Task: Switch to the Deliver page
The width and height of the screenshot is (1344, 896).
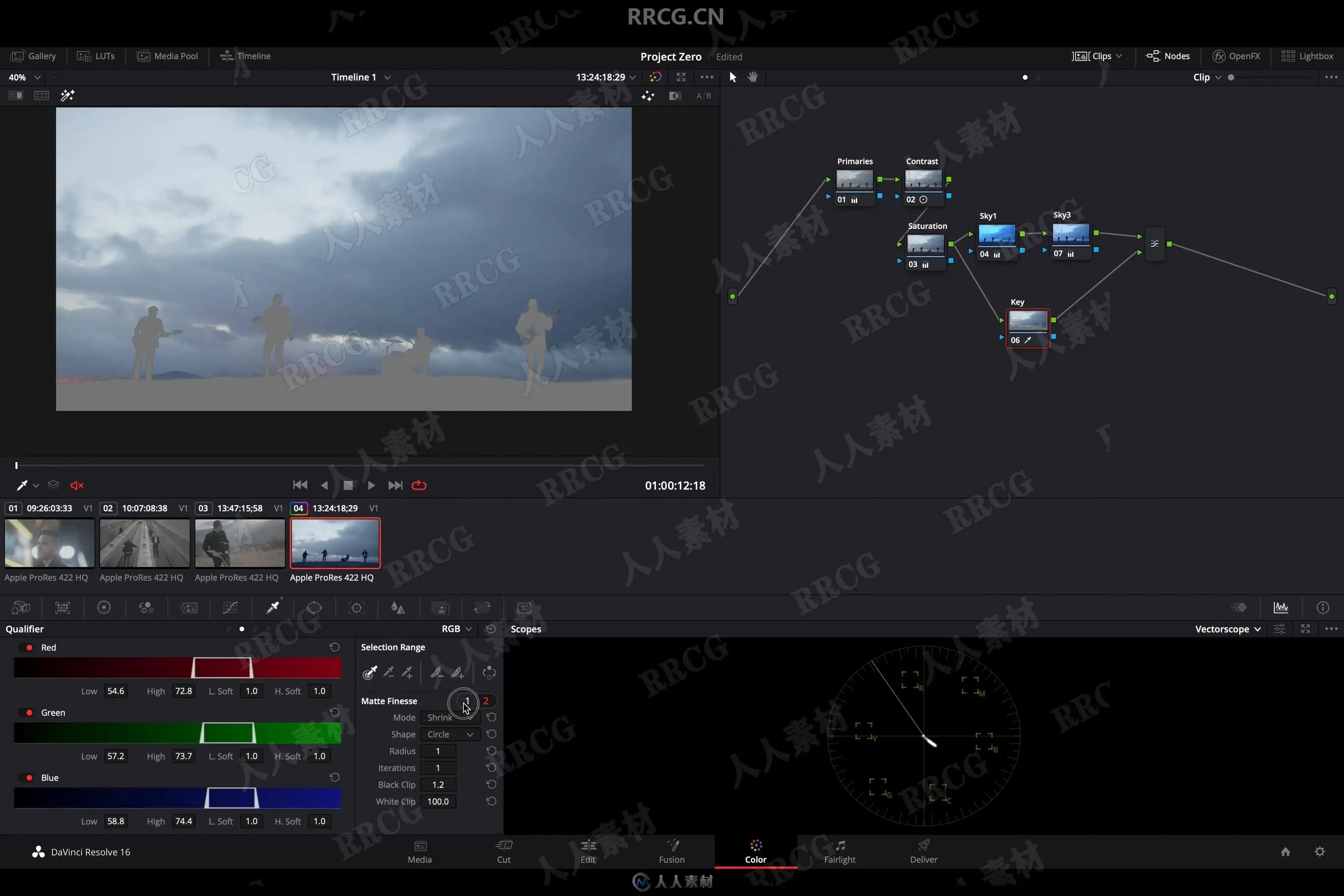Action: pyautogui.click(x=924, y=851)
